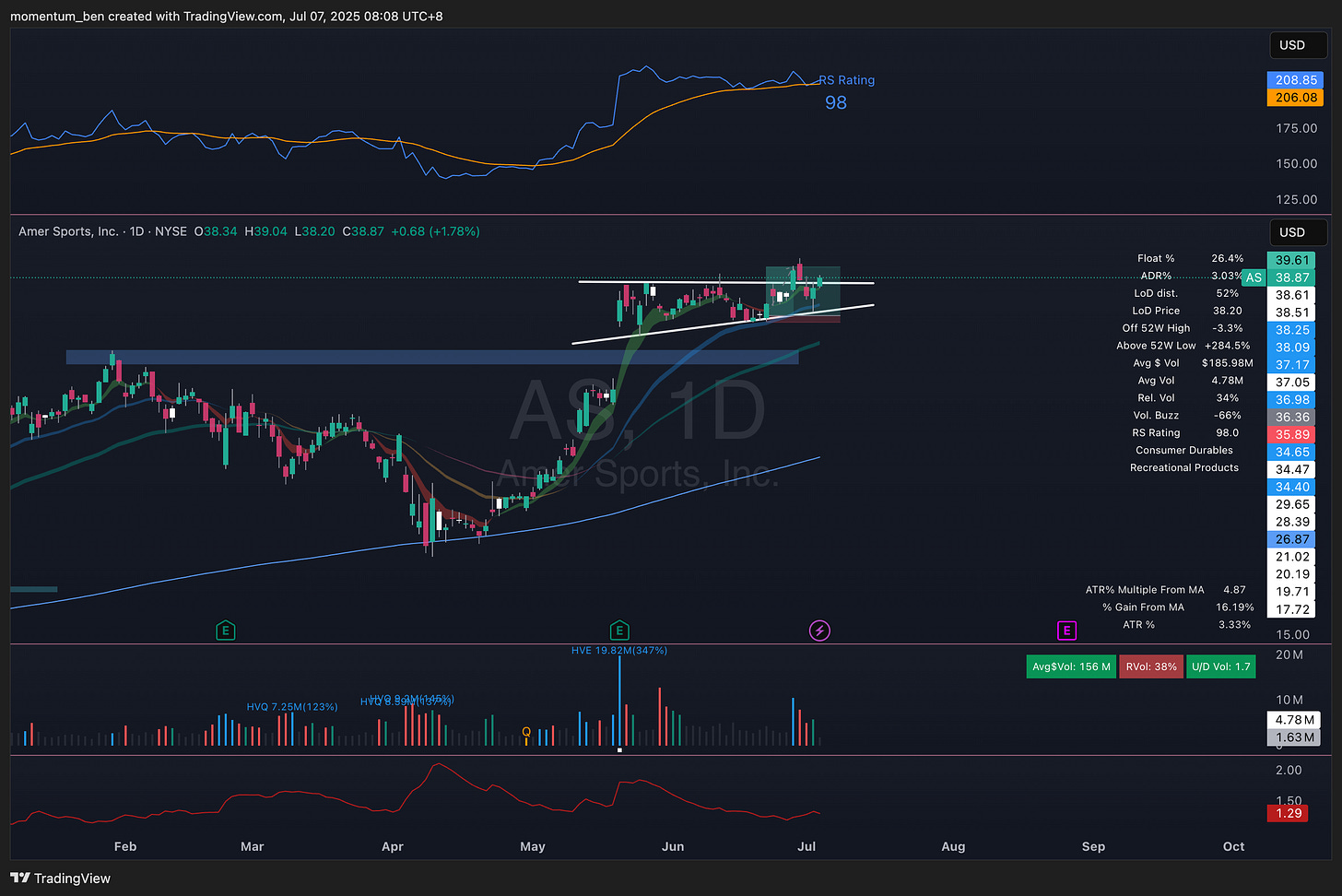This screenshot has width=1342, height=896.
Task: Click the 34.40 blue price label
Action: pos(1292,487)
